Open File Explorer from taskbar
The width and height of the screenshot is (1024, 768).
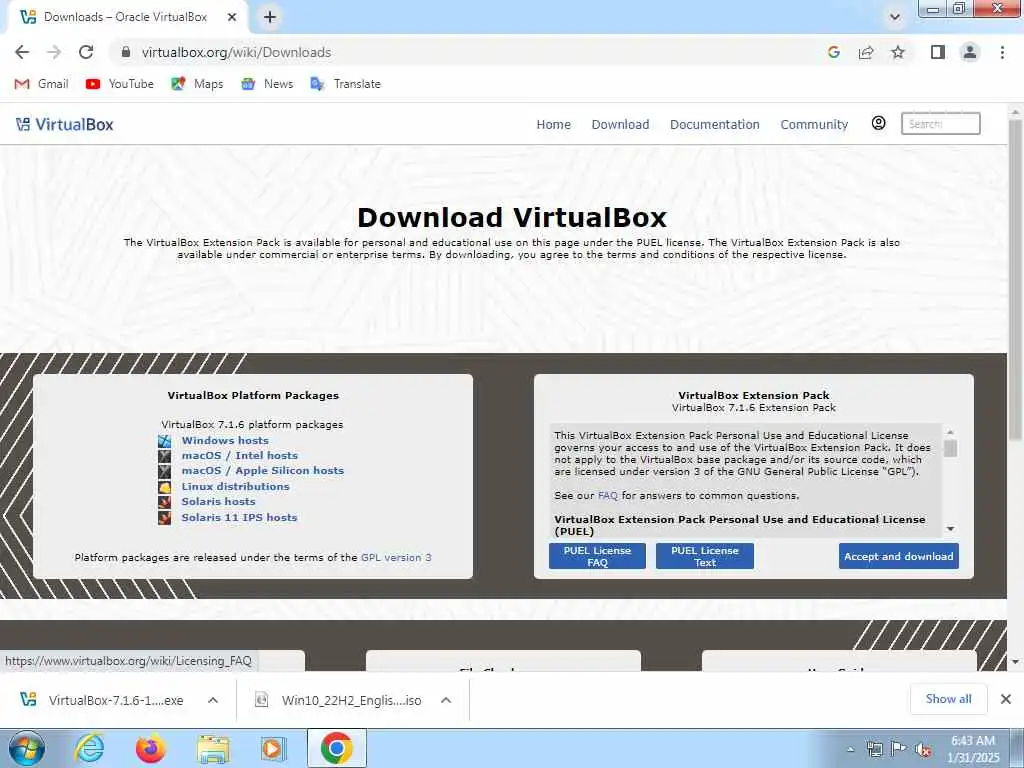click(x=213, y=748)
